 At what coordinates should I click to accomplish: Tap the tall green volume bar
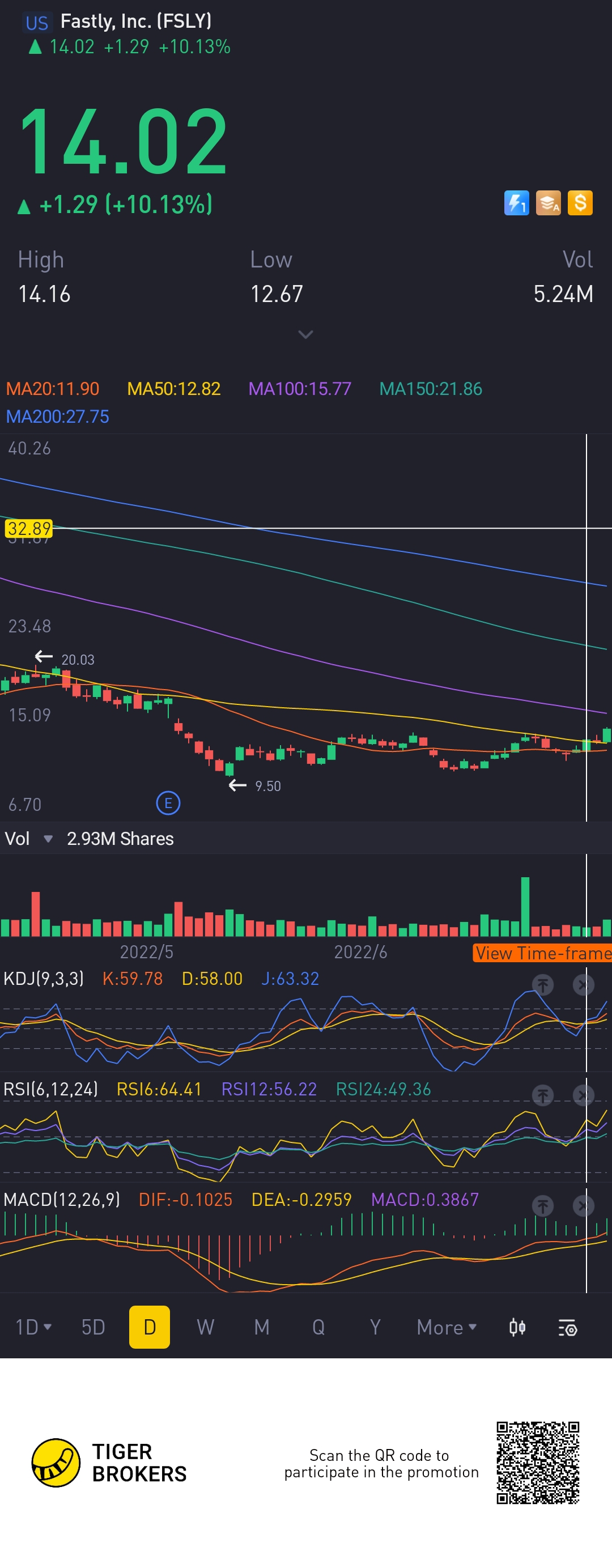tap(525, 906)
